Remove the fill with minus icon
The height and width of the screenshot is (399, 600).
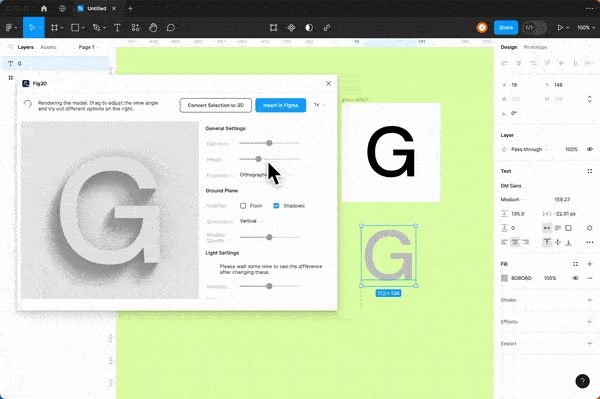click(589, 278)
